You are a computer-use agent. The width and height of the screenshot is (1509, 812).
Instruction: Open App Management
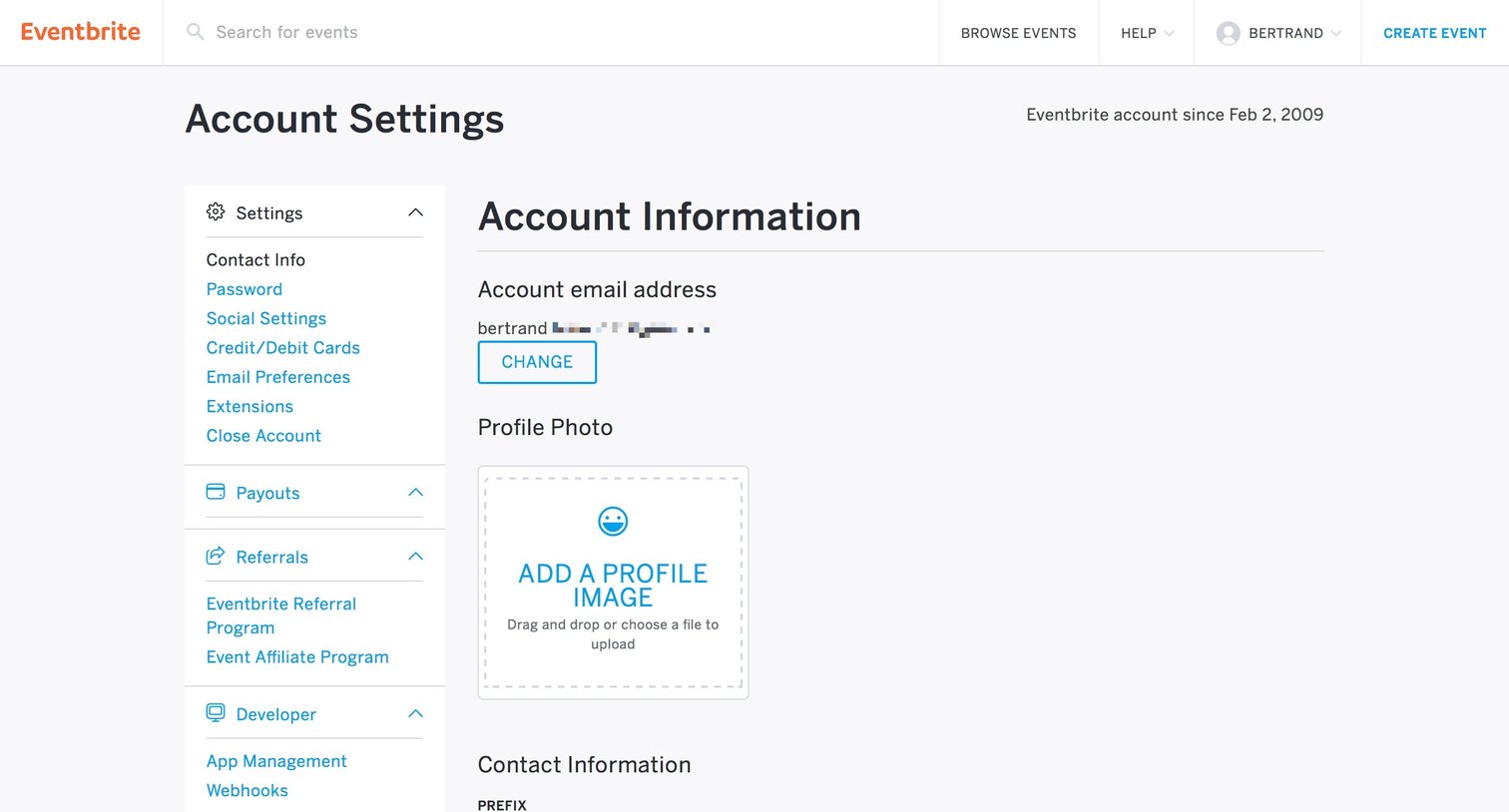click(x=276, y=761)
